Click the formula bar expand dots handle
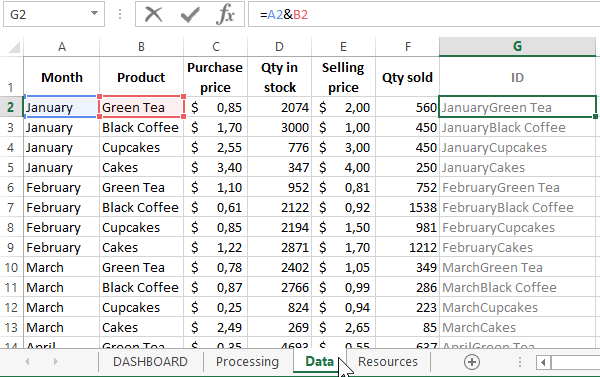This screenshot has height=377, width=600. (120, 15)
